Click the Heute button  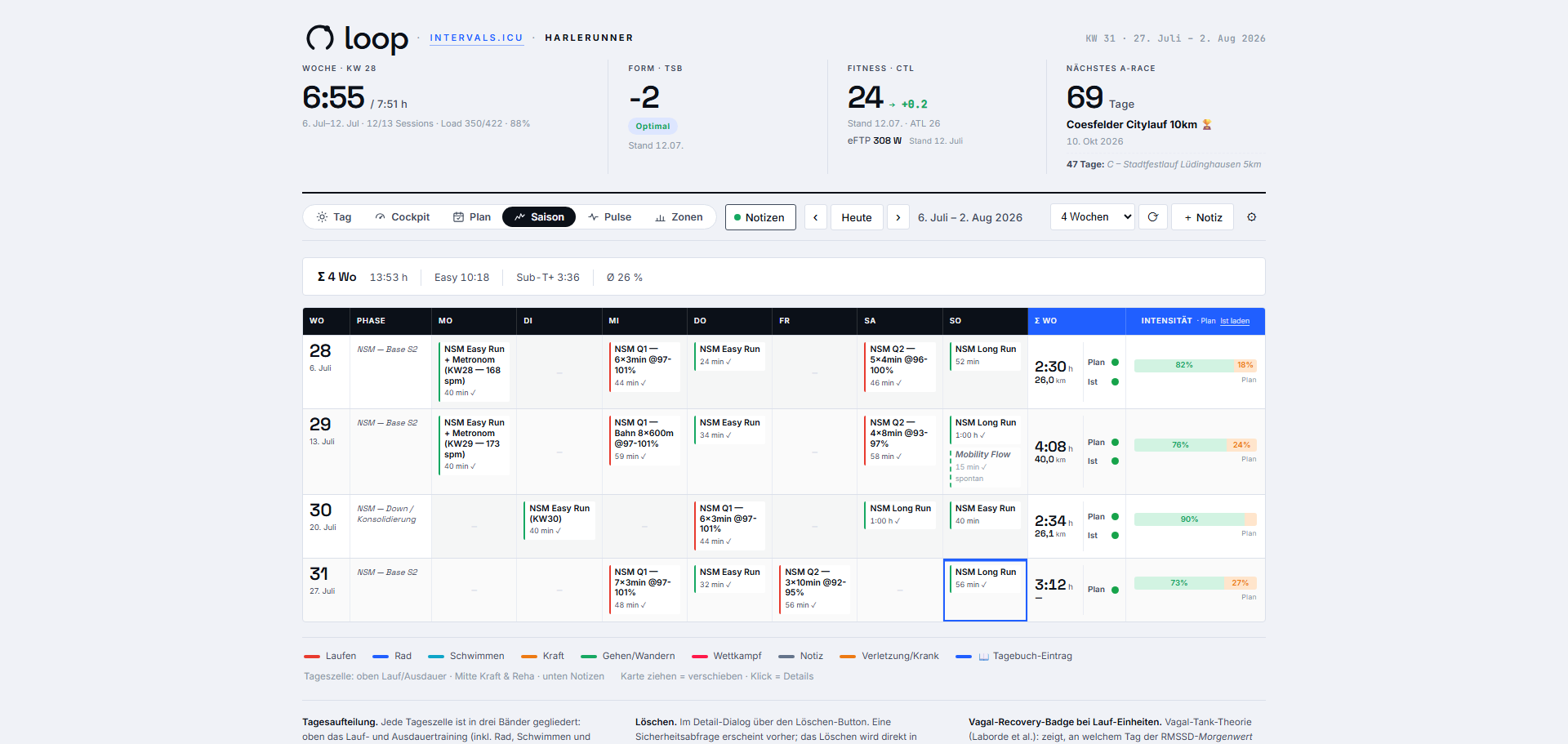click(857, 217)
